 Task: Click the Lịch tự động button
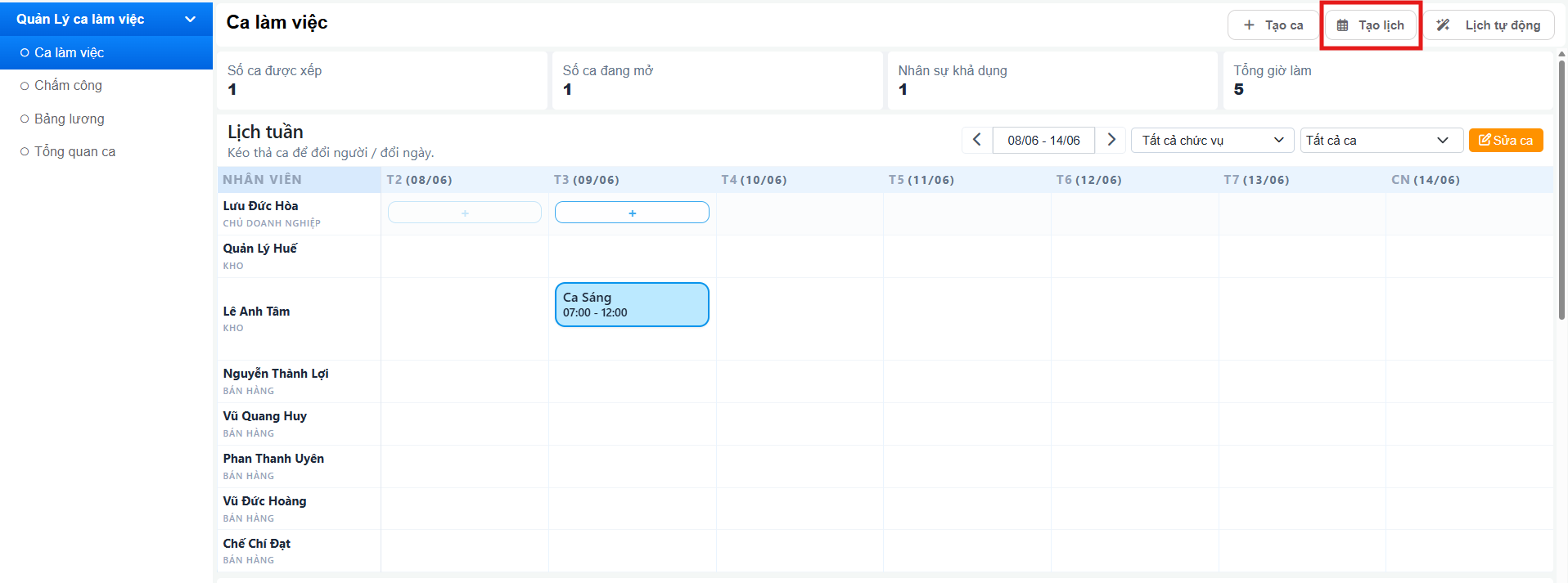[1489, 25]
